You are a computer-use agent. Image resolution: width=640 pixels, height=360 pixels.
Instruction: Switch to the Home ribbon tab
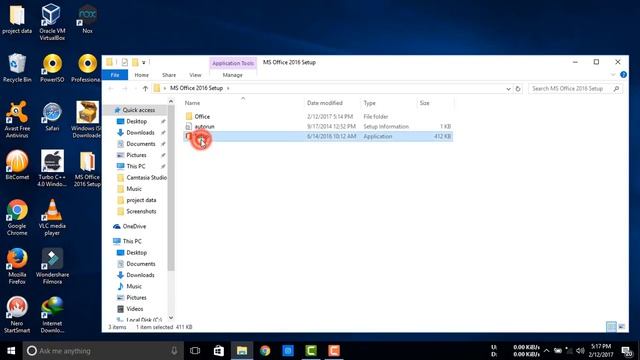(142, 75)
